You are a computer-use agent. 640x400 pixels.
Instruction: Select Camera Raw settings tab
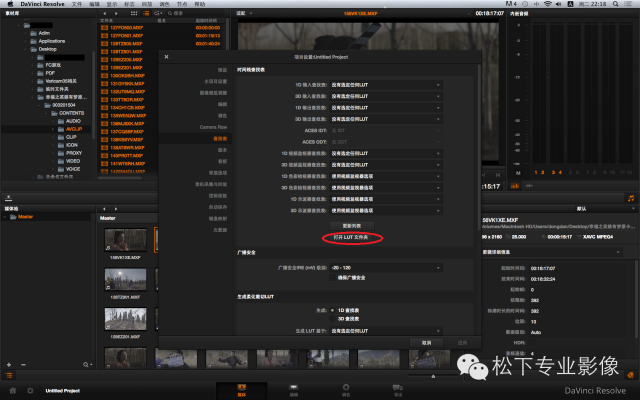tap(213, 127)
